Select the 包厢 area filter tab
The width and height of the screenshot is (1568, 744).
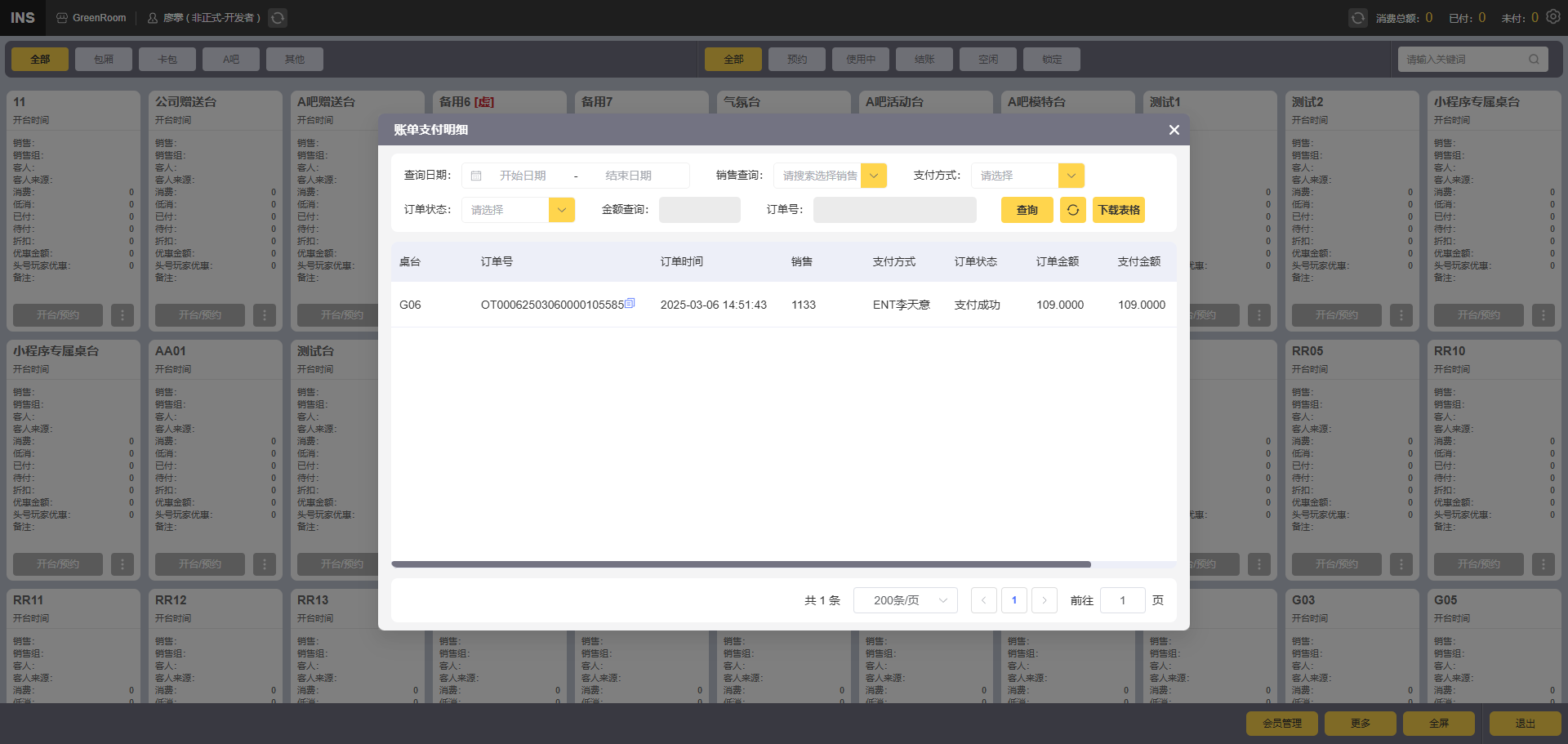(x=104, y=59)
